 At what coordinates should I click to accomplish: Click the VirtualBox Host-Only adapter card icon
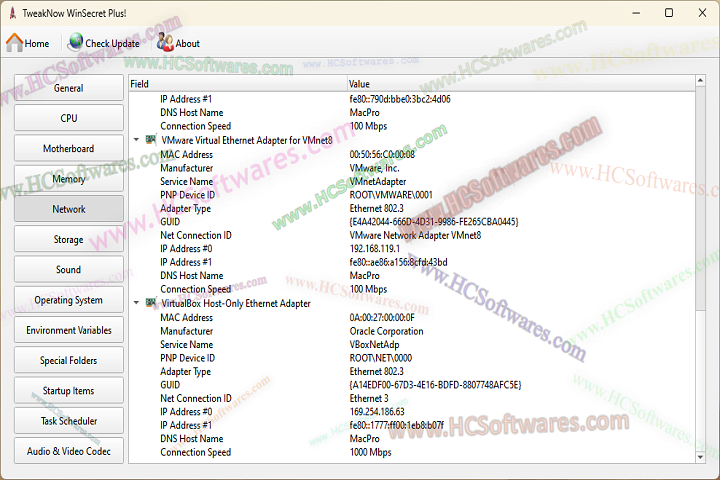click(x=151, y=303)
